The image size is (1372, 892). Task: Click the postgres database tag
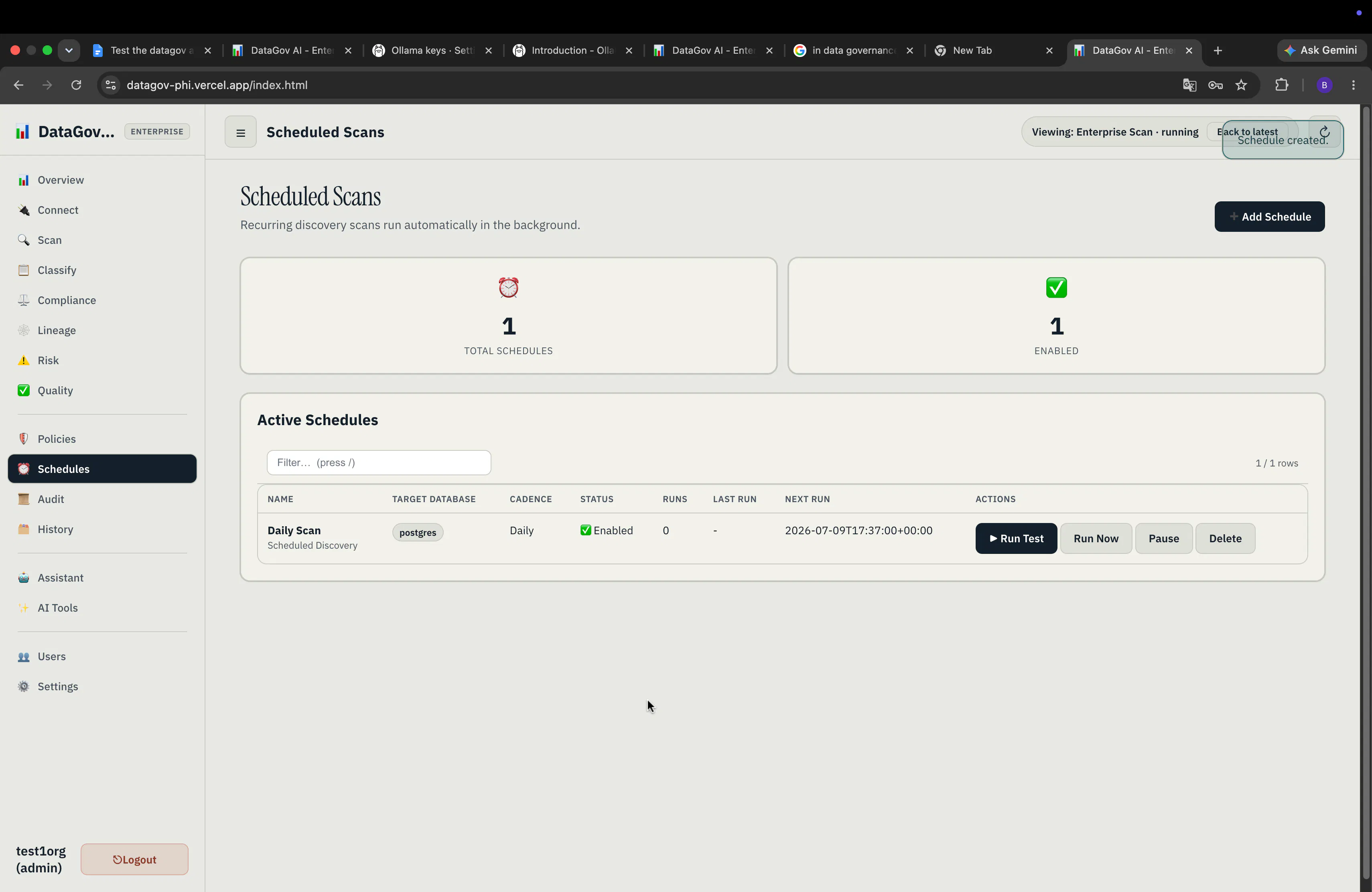tap(417, 533)
